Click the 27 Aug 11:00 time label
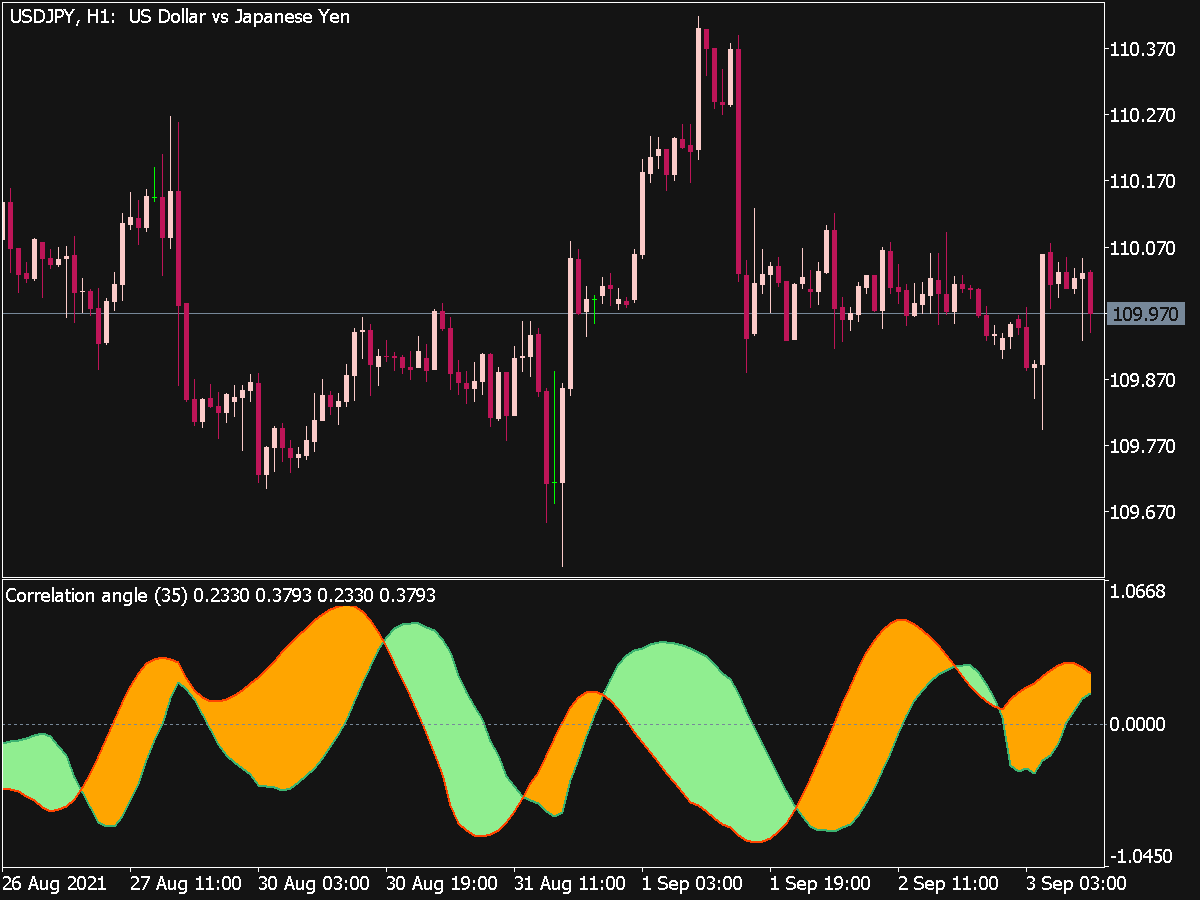Screen dimensions: 1200x900 185,884
